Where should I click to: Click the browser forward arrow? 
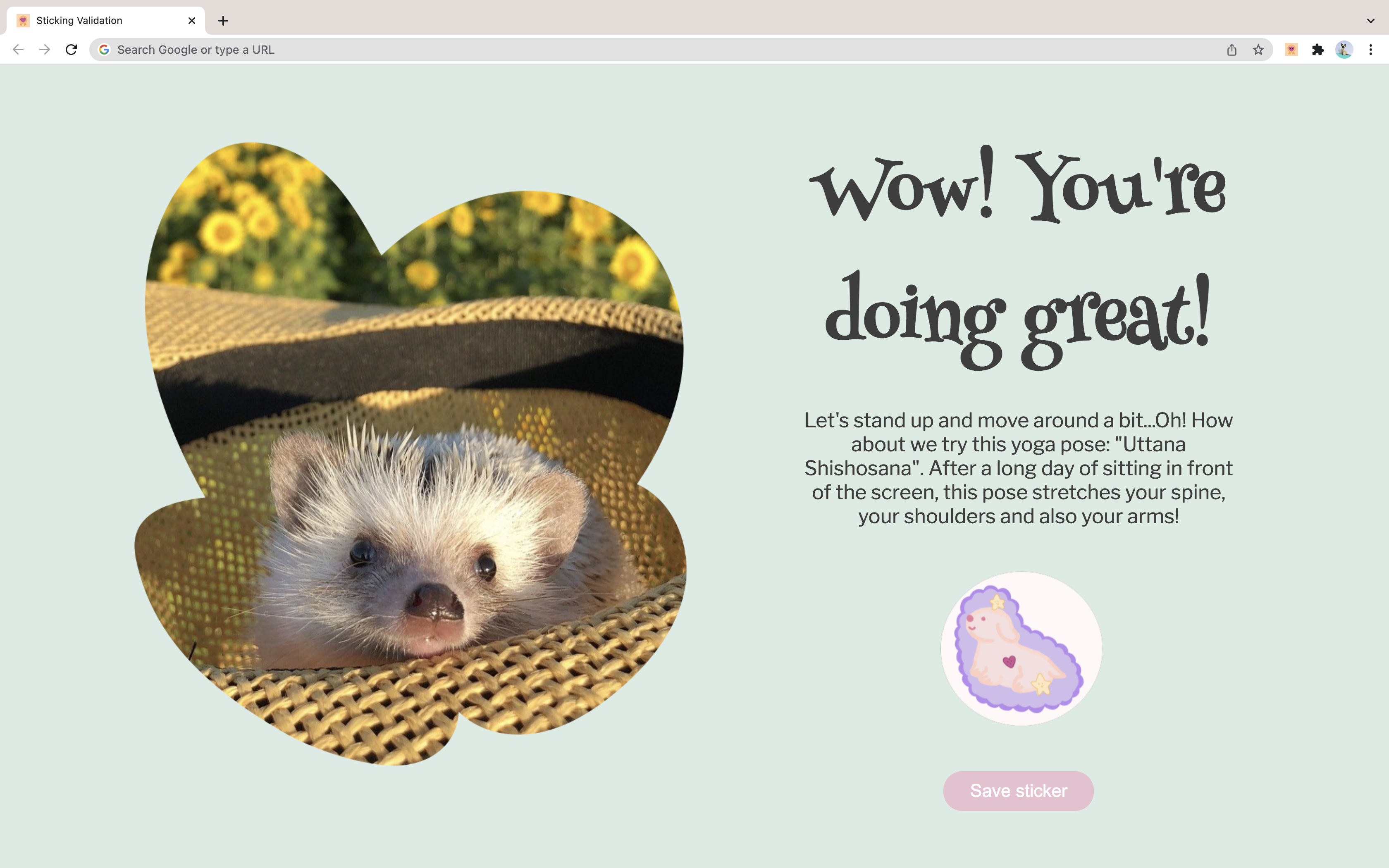pyautogui.click(x=45, y=50)
